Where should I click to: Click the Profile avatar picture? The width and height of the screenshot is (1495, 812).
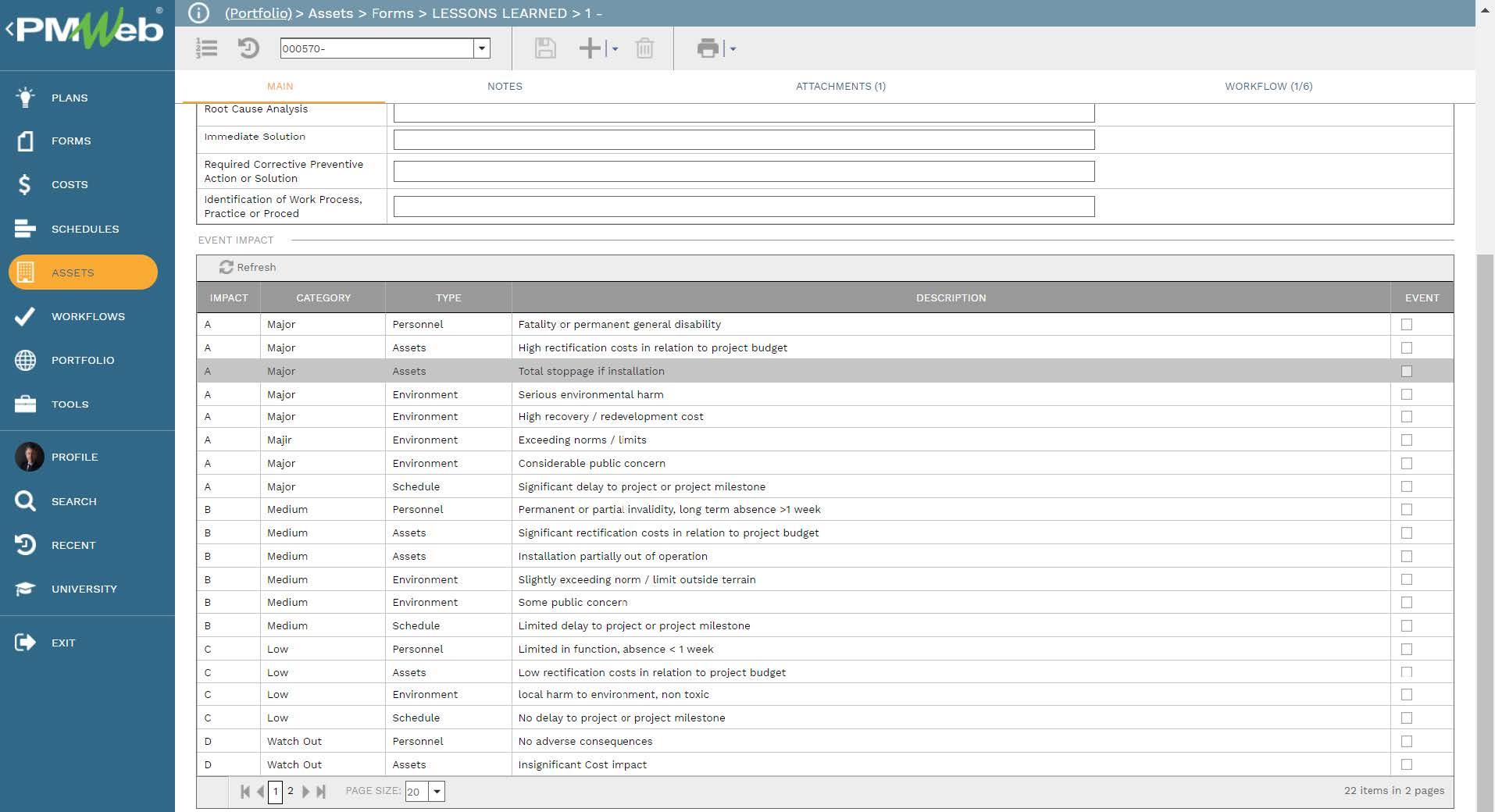pos(29,457)
